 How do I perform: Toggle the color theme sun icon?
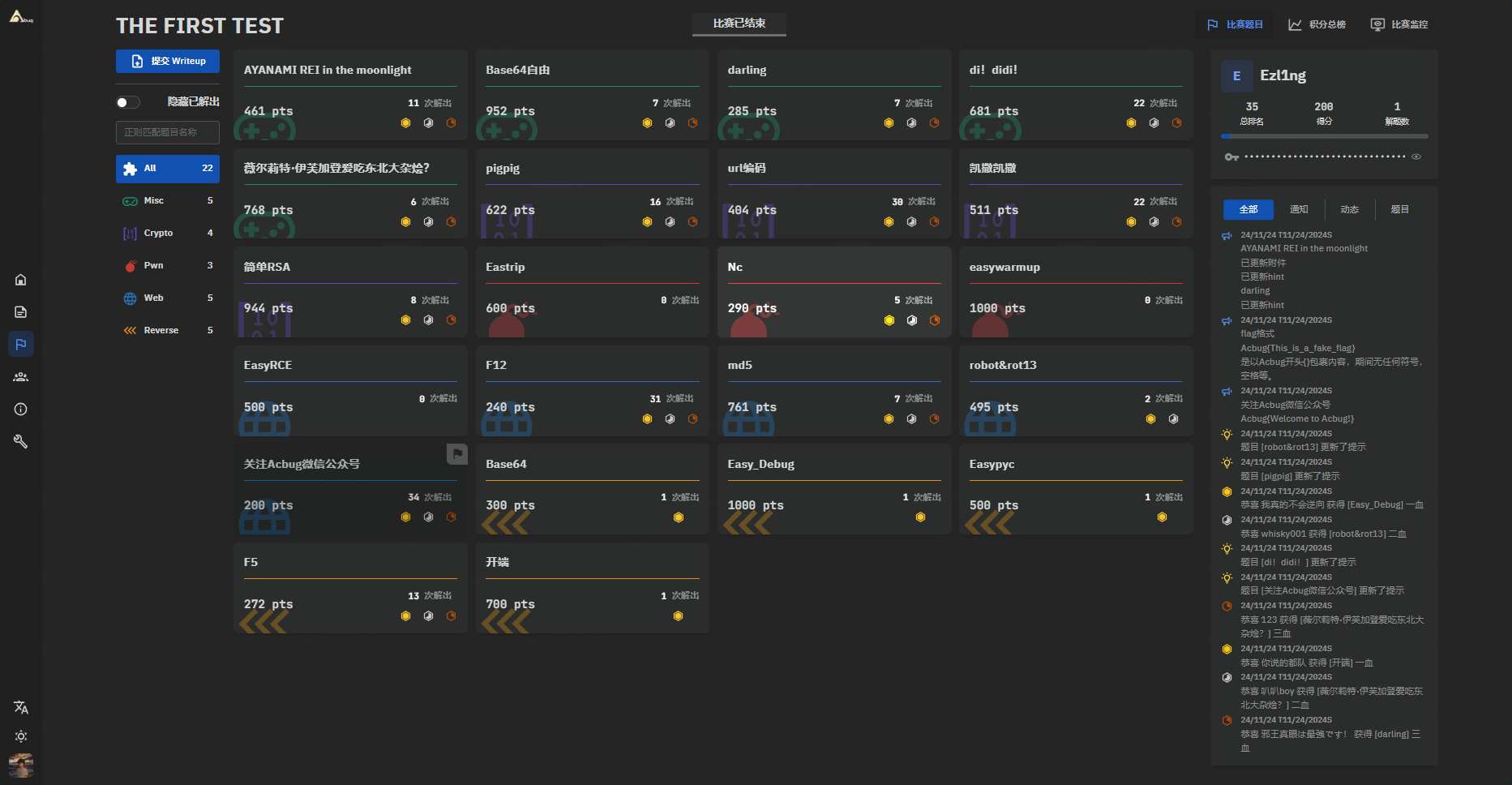tap(21, 736)
